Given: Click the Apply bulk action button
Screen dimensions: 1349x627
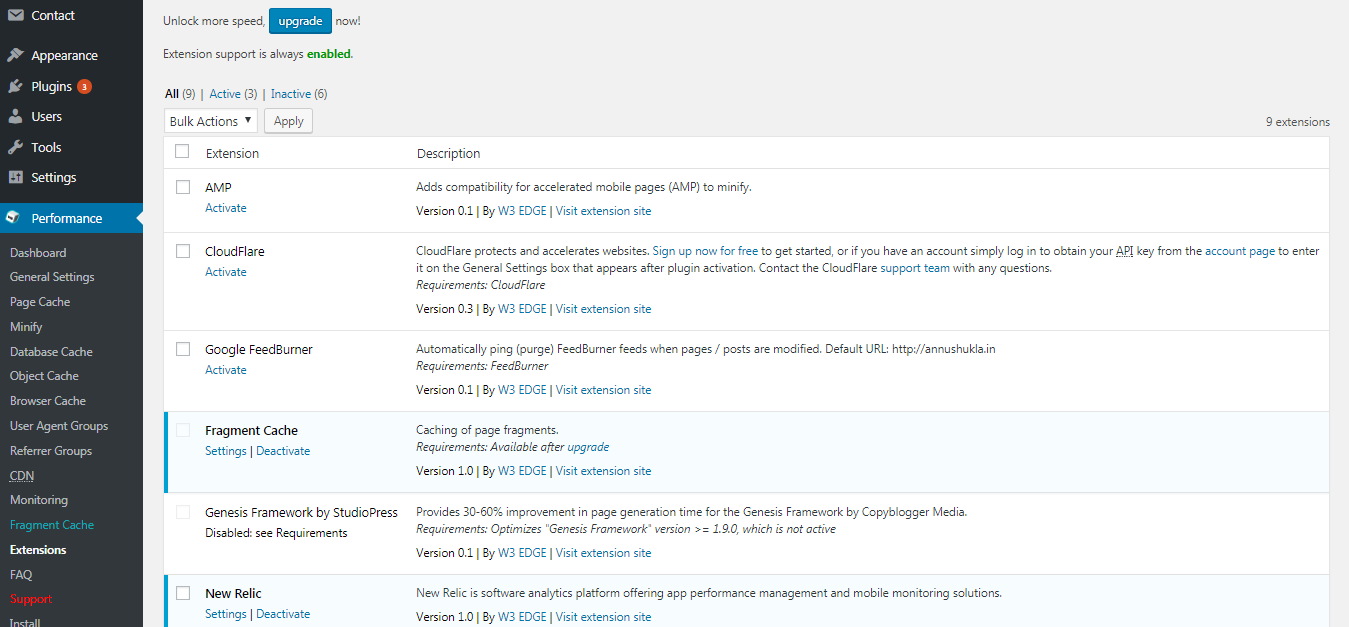Looking at the screenshot, I should point(288,121).
